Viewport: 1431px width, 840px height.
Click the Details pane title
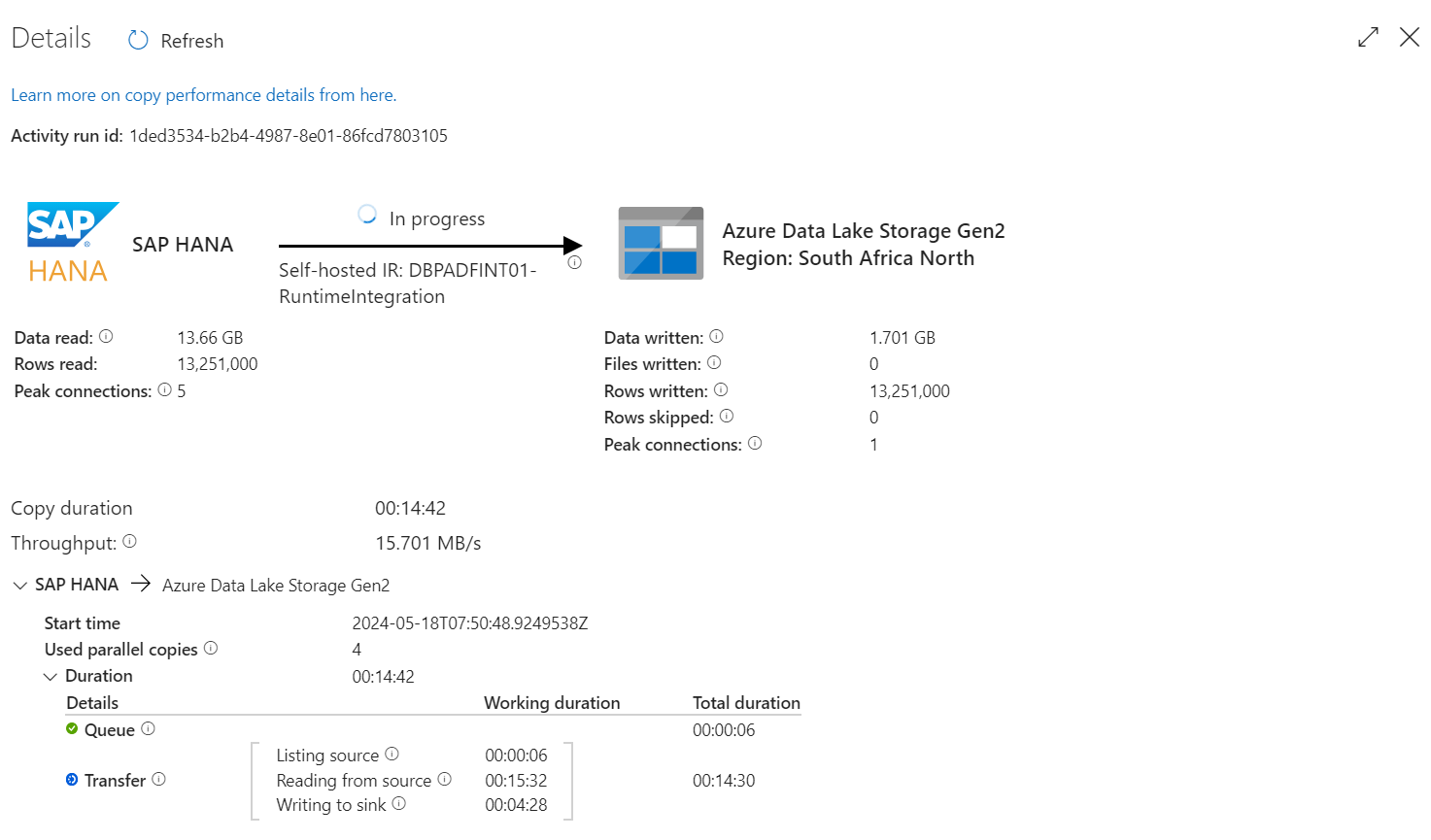(x=51, y=38)
